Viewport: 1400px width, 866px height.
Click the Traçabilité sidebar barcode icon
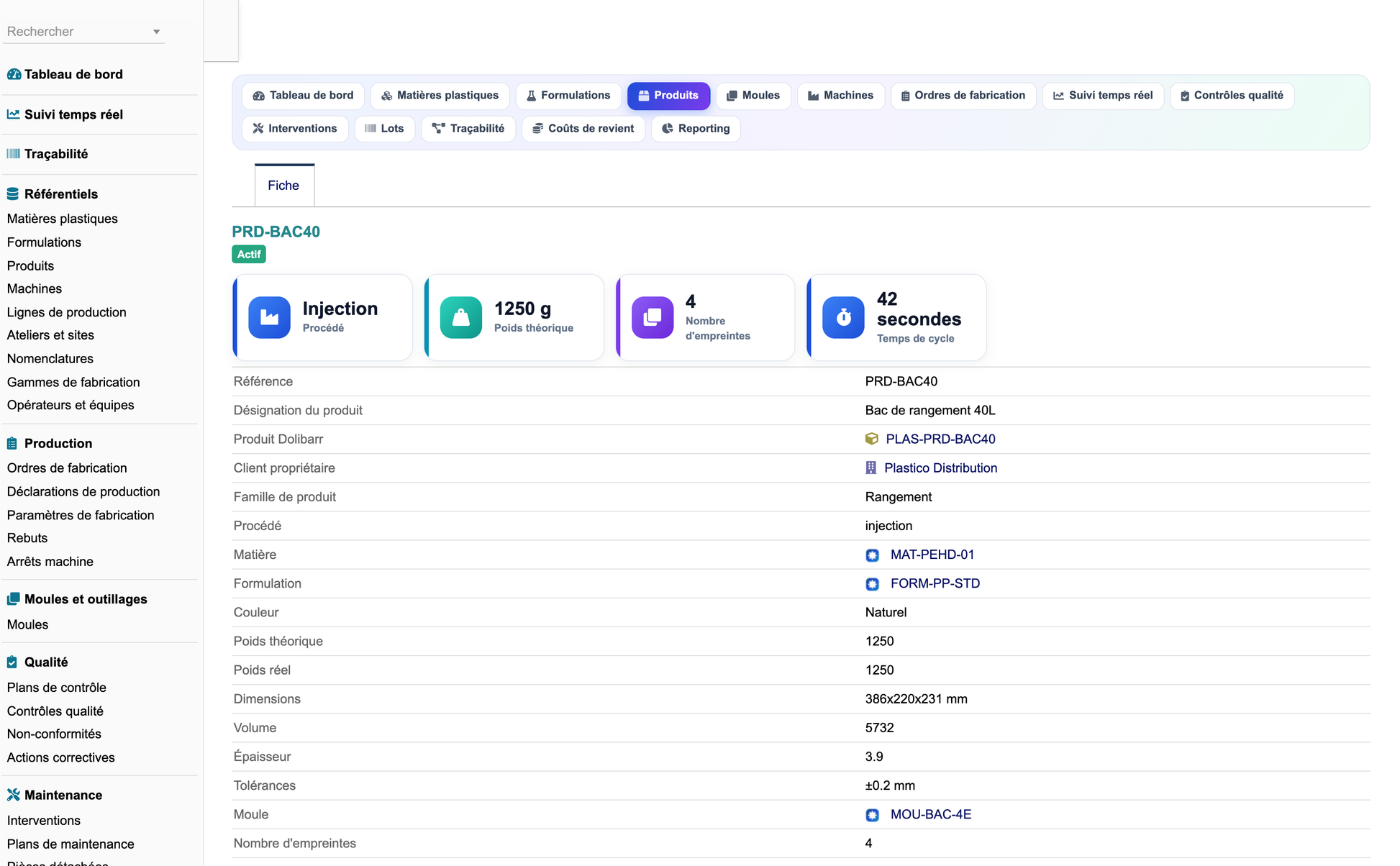(13, 154)
